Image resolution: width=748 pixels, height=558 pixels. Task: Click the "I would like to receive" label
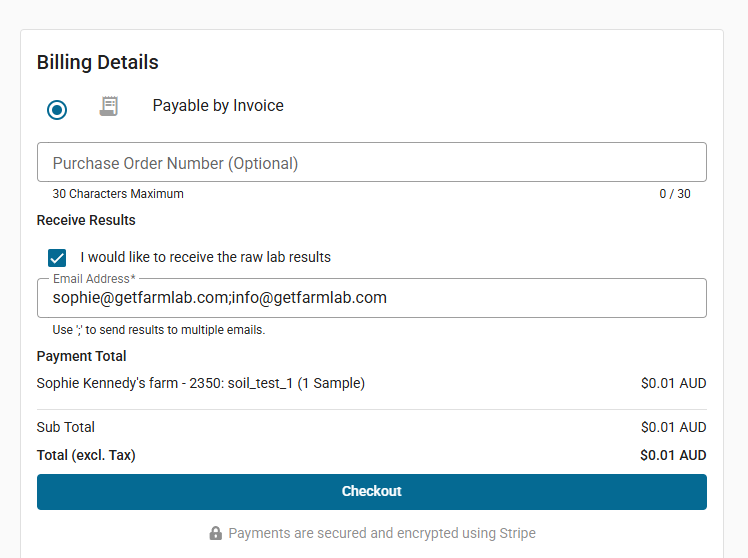tap(205, 257)
